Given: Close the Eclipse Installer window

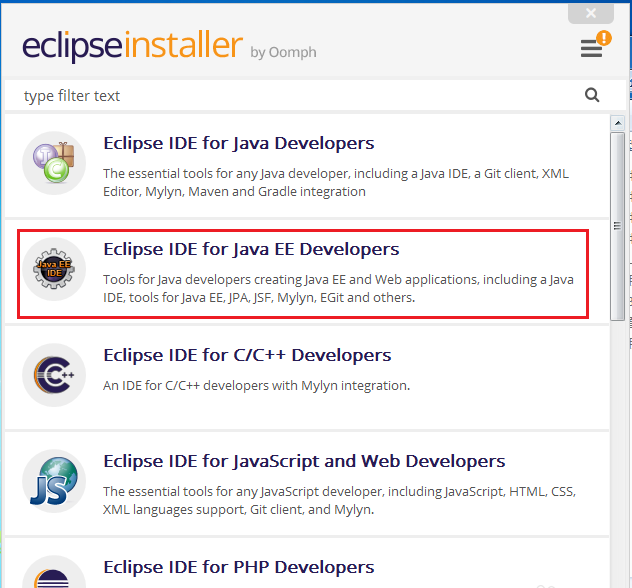Looking at the screenshot, I should tap(591, 13).
